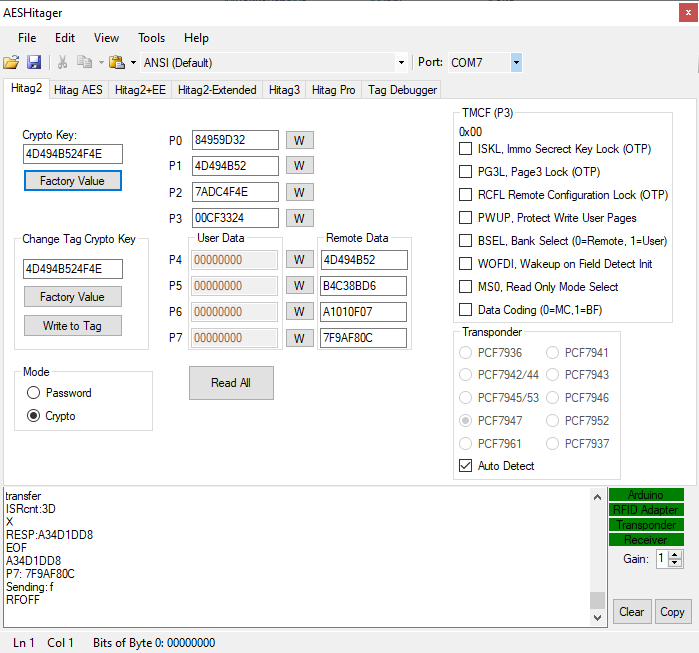The width and height of the screenshot is (699, 653).
Task: Click the Clear log button
Action: tap(632, 612)
